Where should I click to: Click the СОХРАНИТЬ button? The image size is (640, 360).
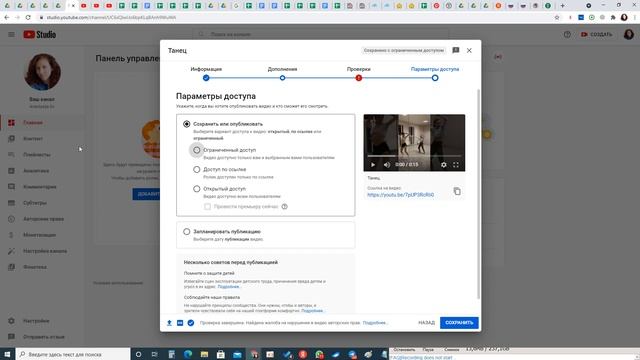[459, 323]
